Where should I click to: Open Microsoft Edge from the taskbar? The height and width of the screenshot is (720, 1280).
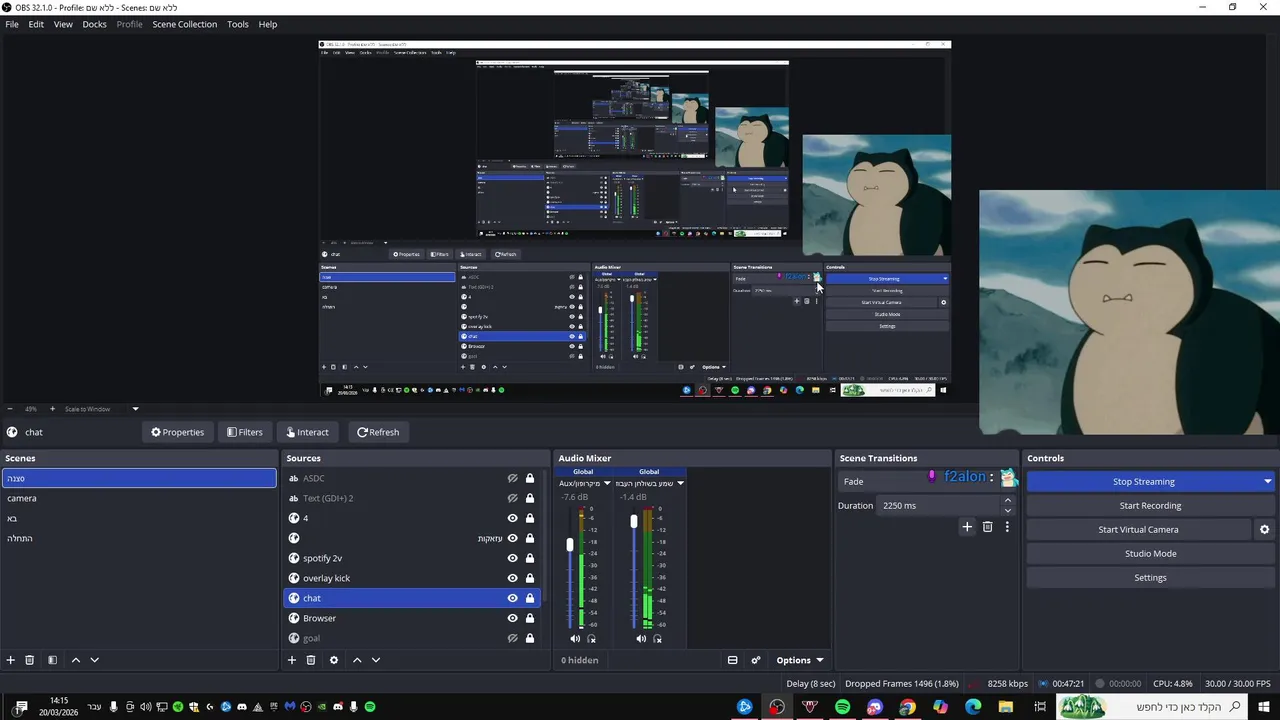click(973, 707)
